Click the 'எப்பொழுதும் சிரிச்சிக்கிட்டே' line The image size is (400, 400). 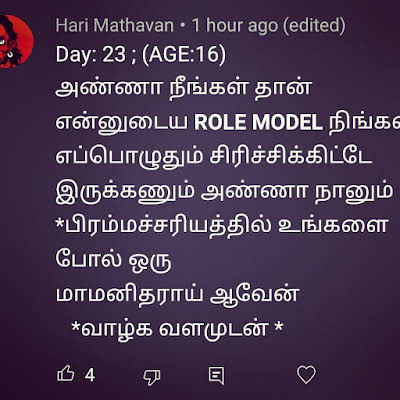tap(214, 157)
